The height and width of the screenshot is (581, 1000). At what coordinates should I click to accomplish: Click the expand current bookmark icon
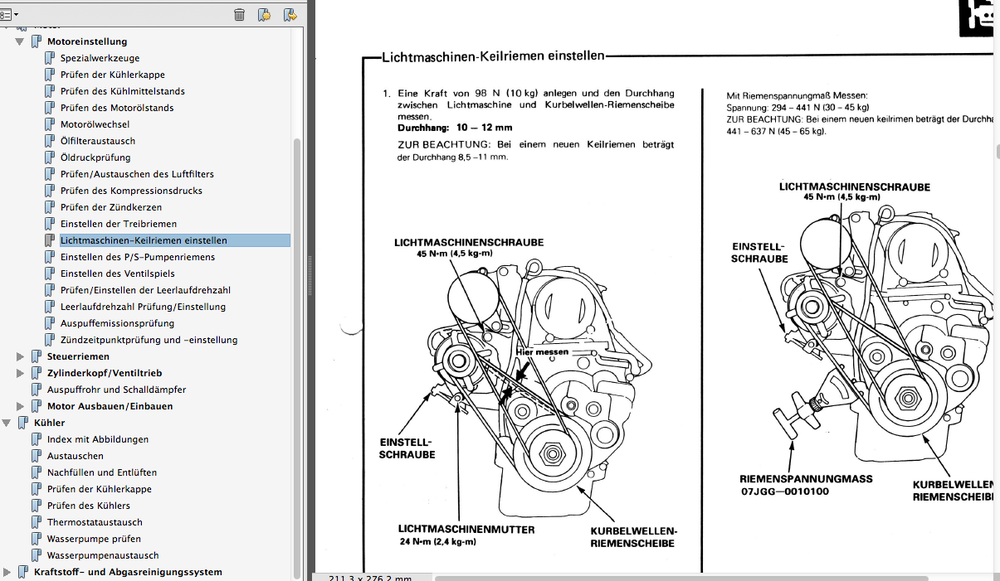tap(289, 14)
